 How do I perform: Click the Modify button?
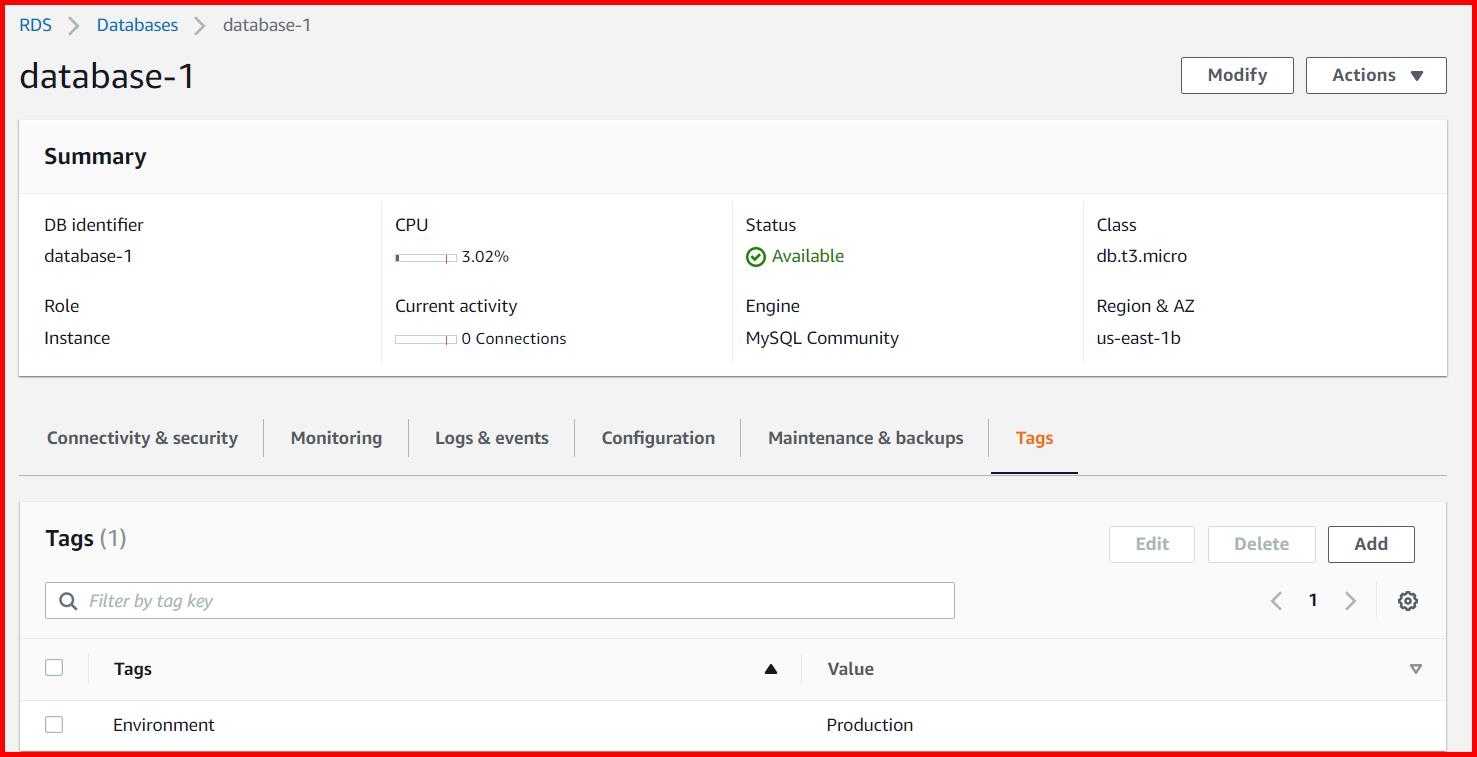click(1237, 75)
